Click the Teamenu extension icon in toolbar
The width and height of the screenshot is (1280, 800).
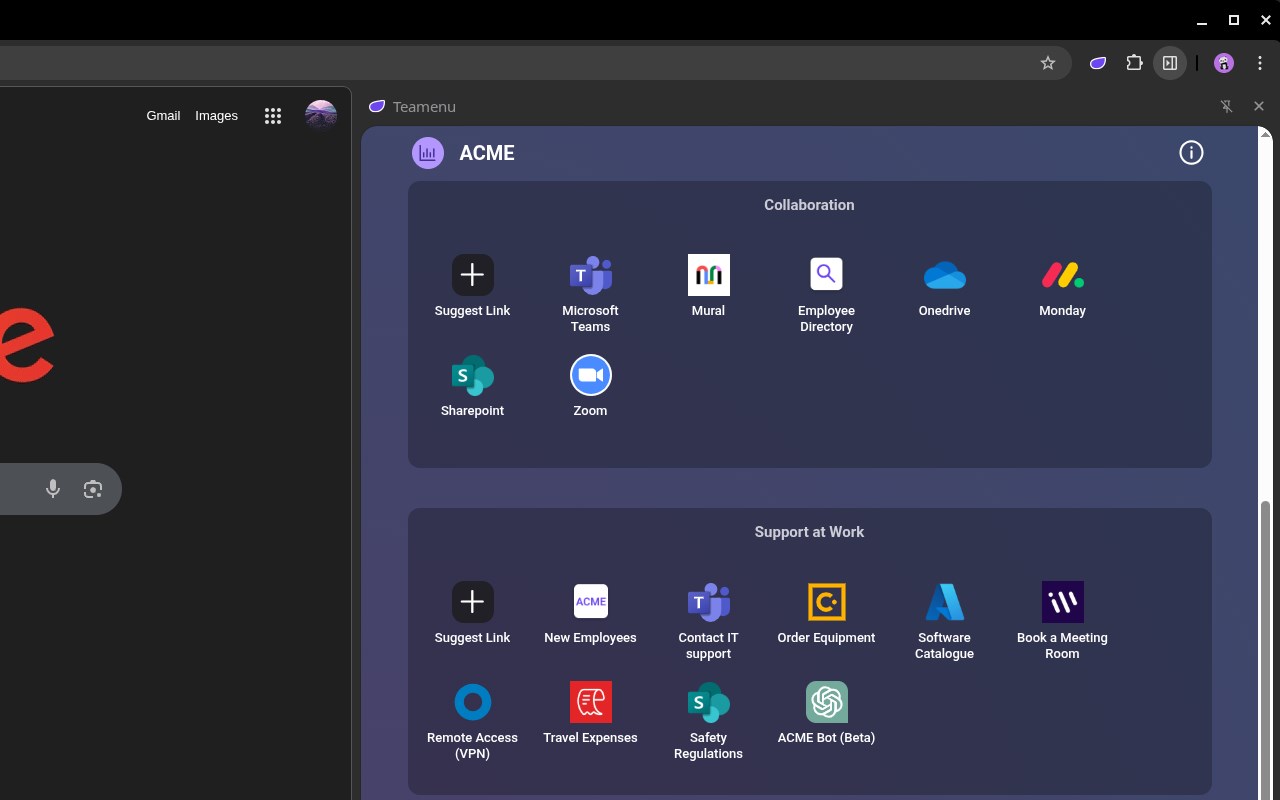click(1098, 63)
